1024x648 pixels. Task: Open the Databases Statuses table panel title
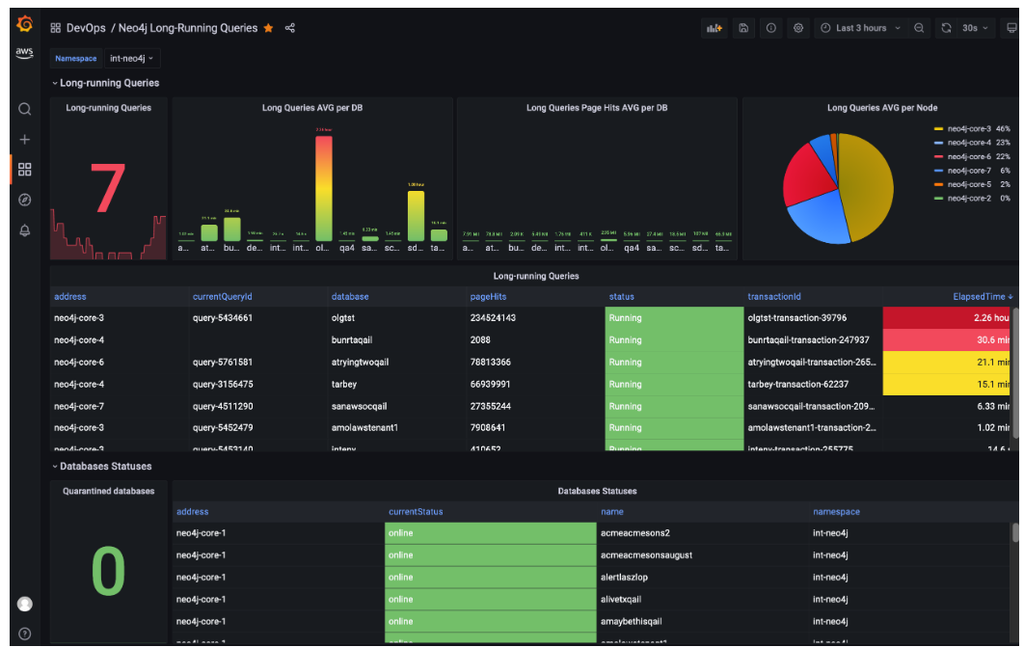597,491
